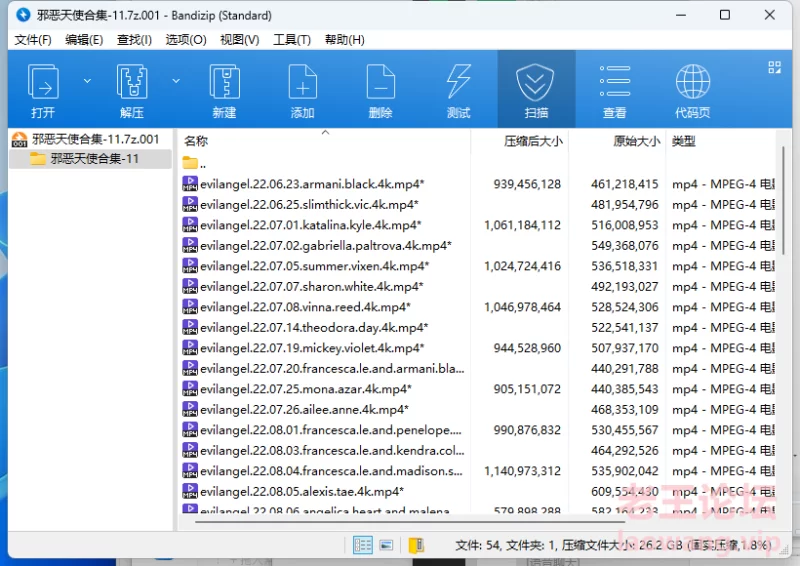800x566 pixels.
Task: Open the 文件(F) menu
Action: (33, 40)
